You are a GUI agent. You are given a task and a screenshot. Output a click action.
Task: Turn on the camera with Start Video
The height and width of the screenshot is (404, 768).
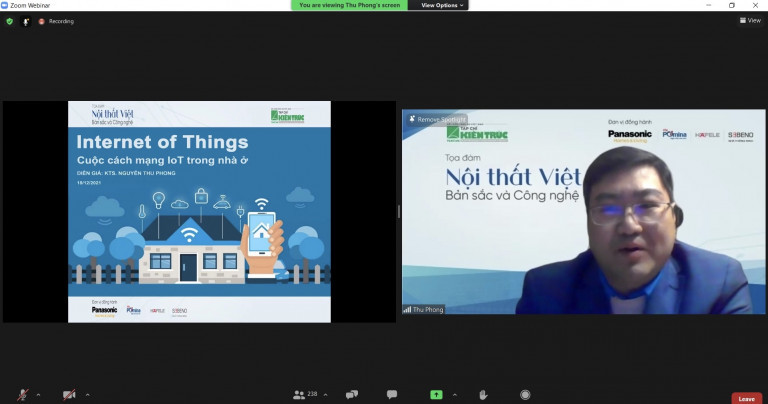69,394
